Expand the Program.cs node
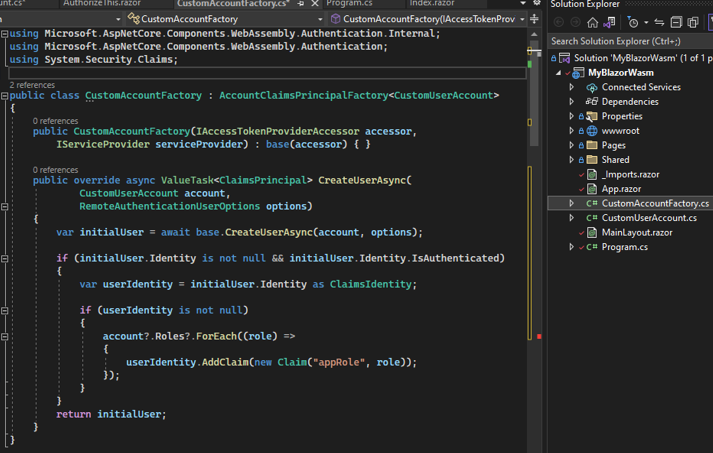 coord(572,247)
